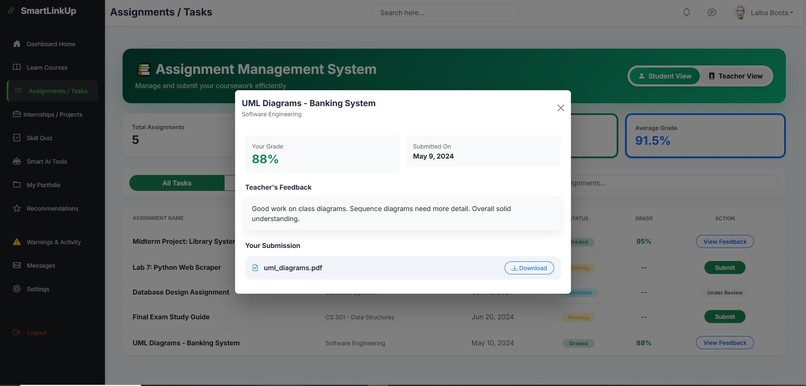
Task: Click the PDF file icon beside uml_diagrams.pdf
Action: [x=255, y=268]
